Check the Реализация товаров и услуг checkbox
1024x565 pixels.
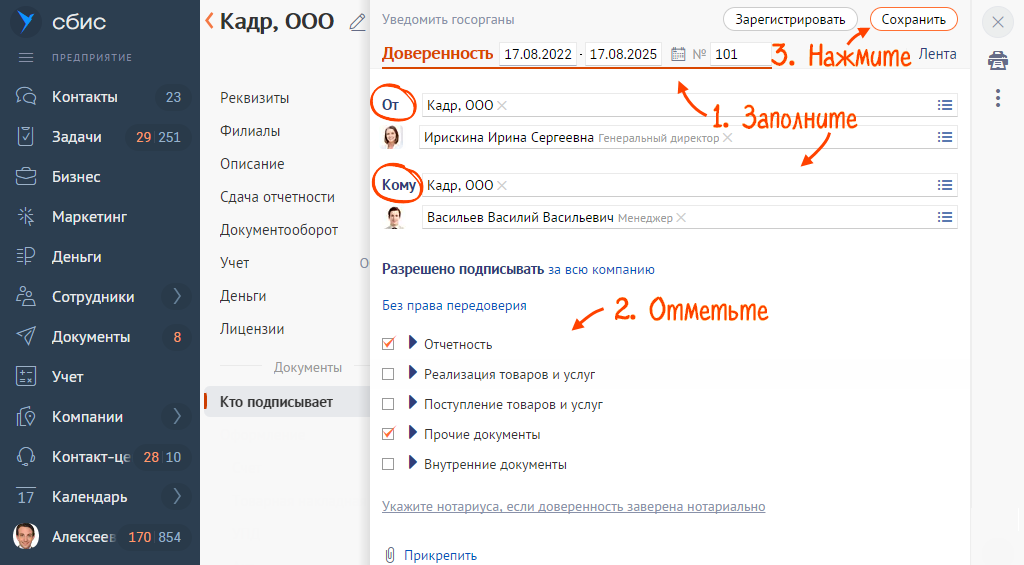pyautogui.click(x=389, y=374)
